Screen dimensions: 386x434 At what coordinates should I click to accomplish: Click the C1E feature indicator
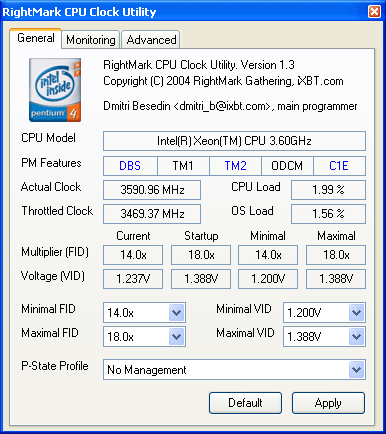(339, 166)
